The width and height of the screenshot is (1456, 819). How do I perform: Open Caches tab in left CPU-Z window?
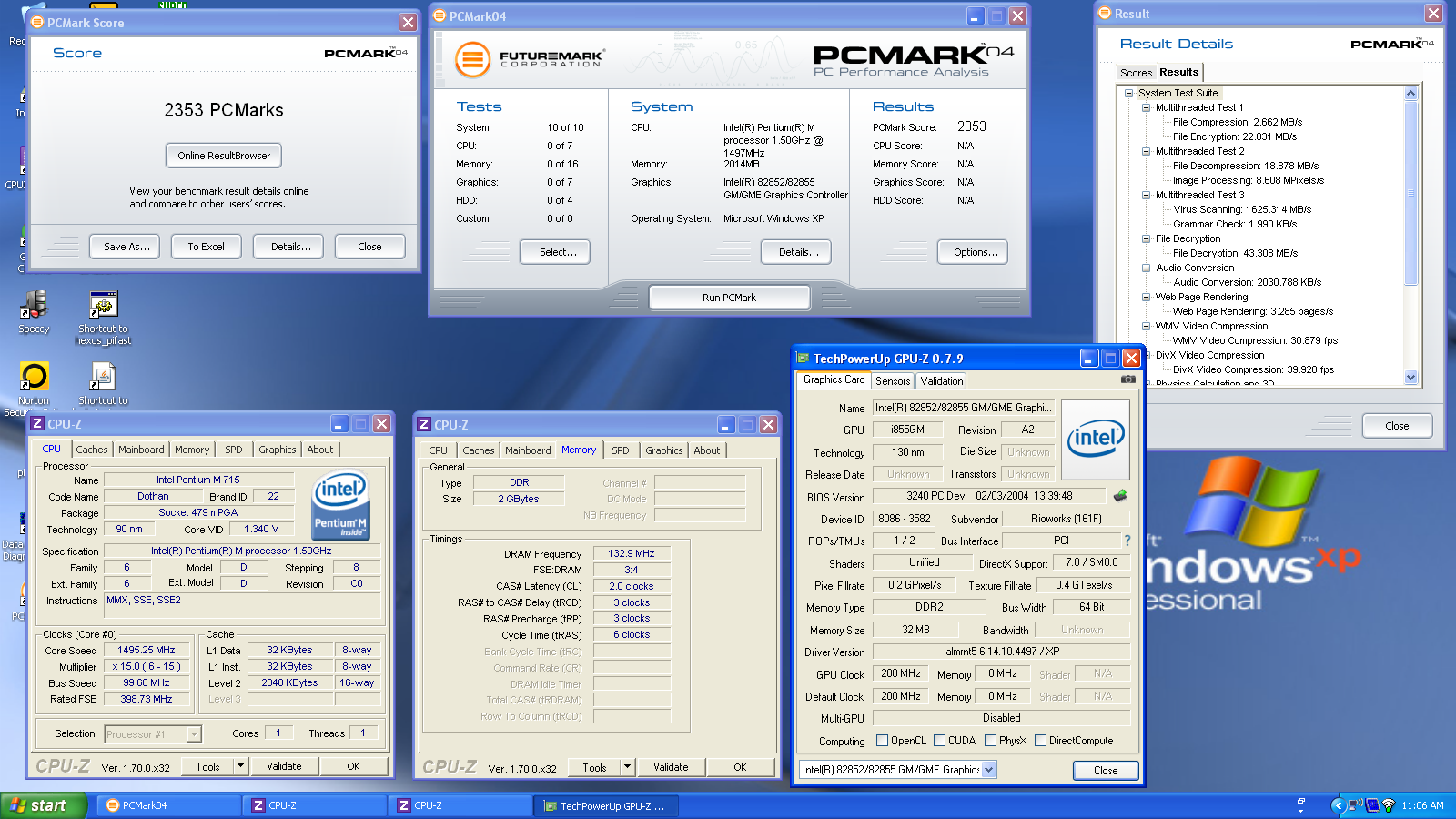(x=91, y=450)
